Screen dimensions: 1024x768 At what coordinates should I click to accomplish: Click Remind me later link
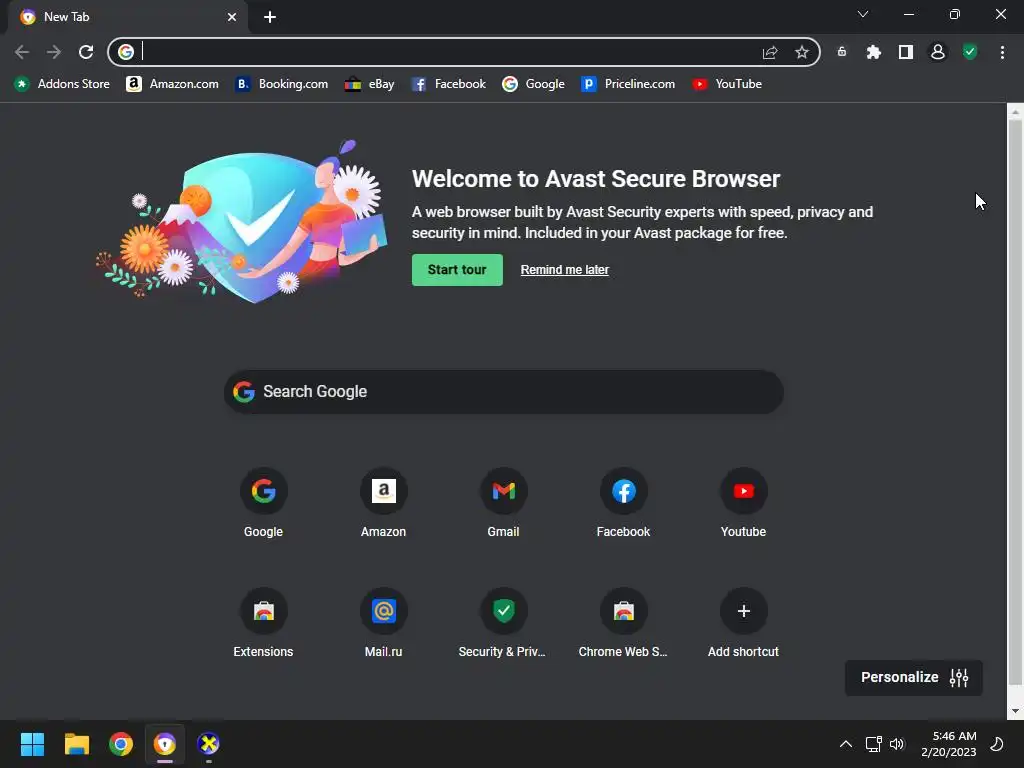[x=564, y=270]
